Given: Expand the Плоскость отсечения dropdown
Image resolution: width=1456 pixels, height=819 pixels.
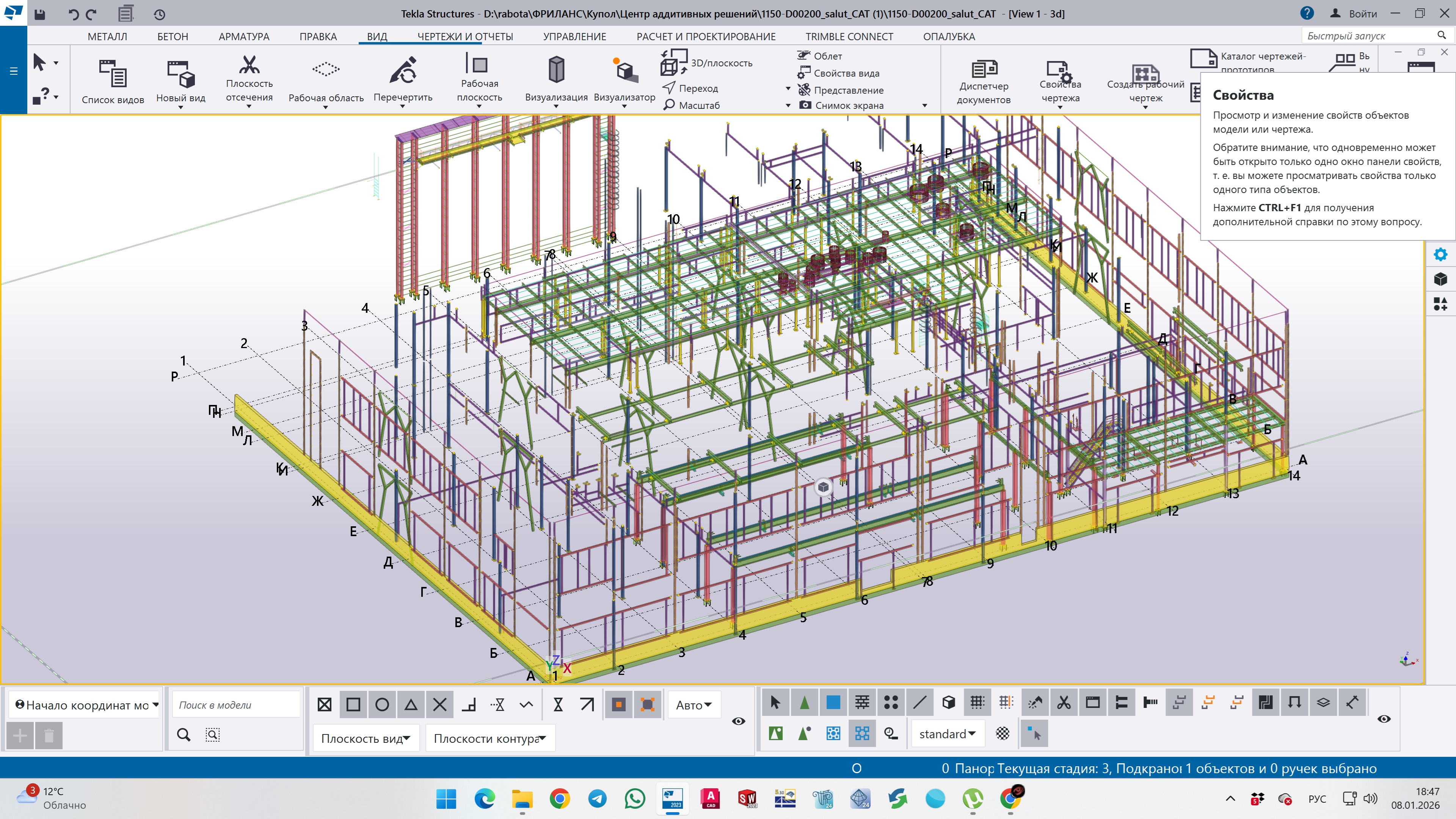Looking at the screenshot, I should coord(249,106).
